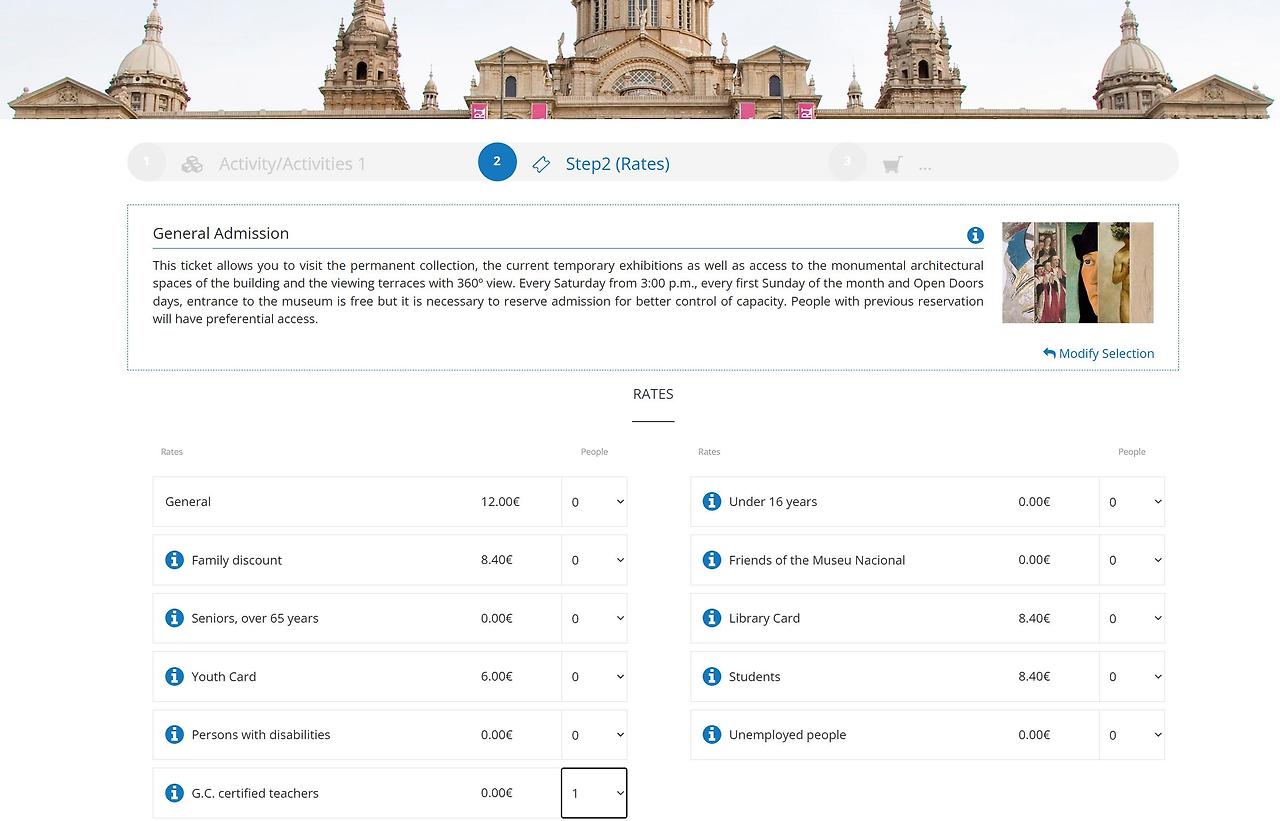Click the Library Card label
Viewport: 1280px width, 821px height.
(x=764, y=618)
